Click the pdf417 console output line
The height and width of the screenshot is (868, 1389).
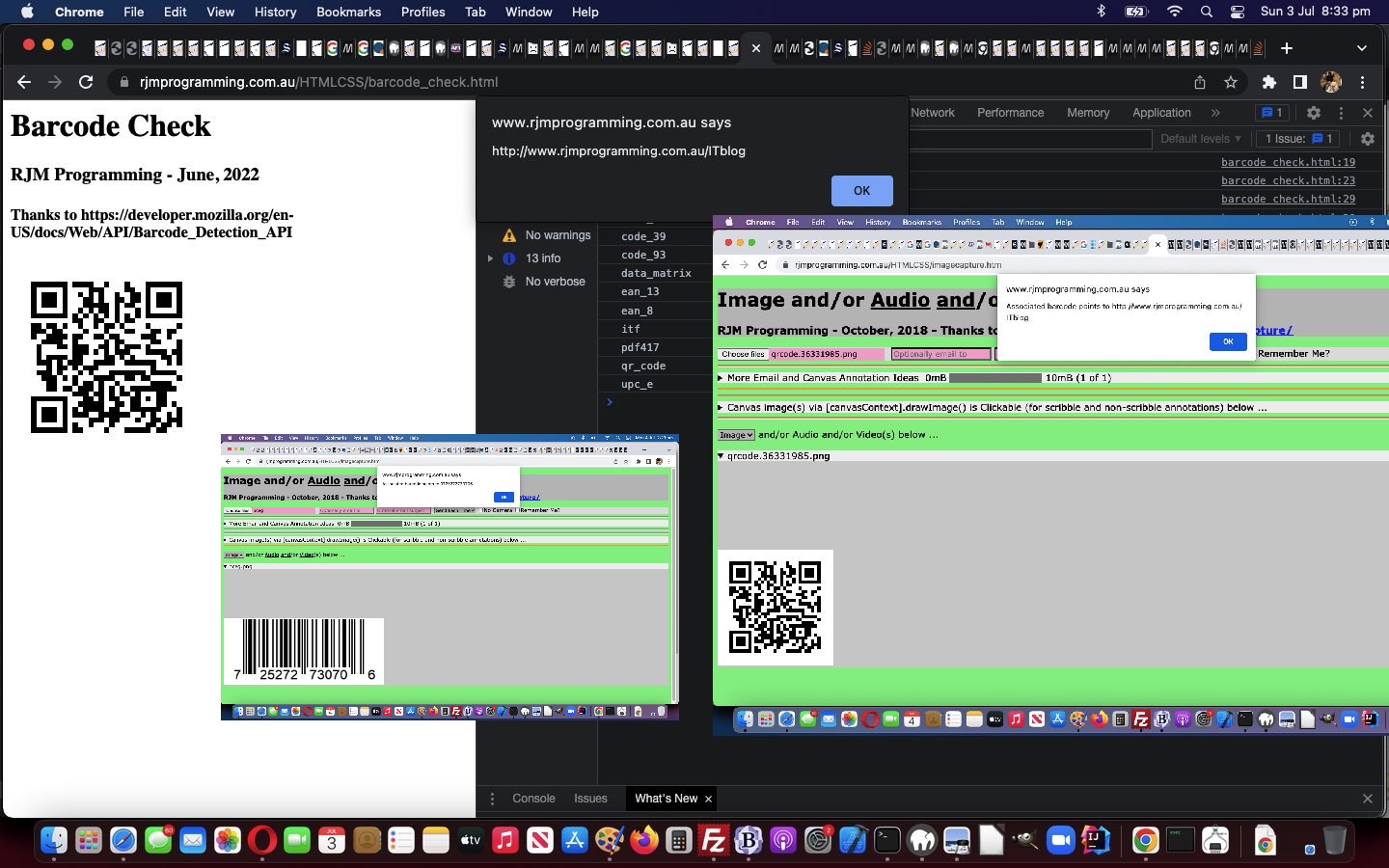tap(640, 347)
